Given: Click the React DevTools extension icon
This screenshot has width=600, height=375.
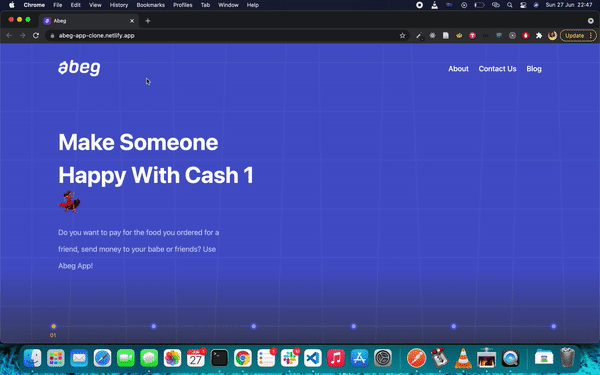Looking at the screenshot, I should click(432, 36).
